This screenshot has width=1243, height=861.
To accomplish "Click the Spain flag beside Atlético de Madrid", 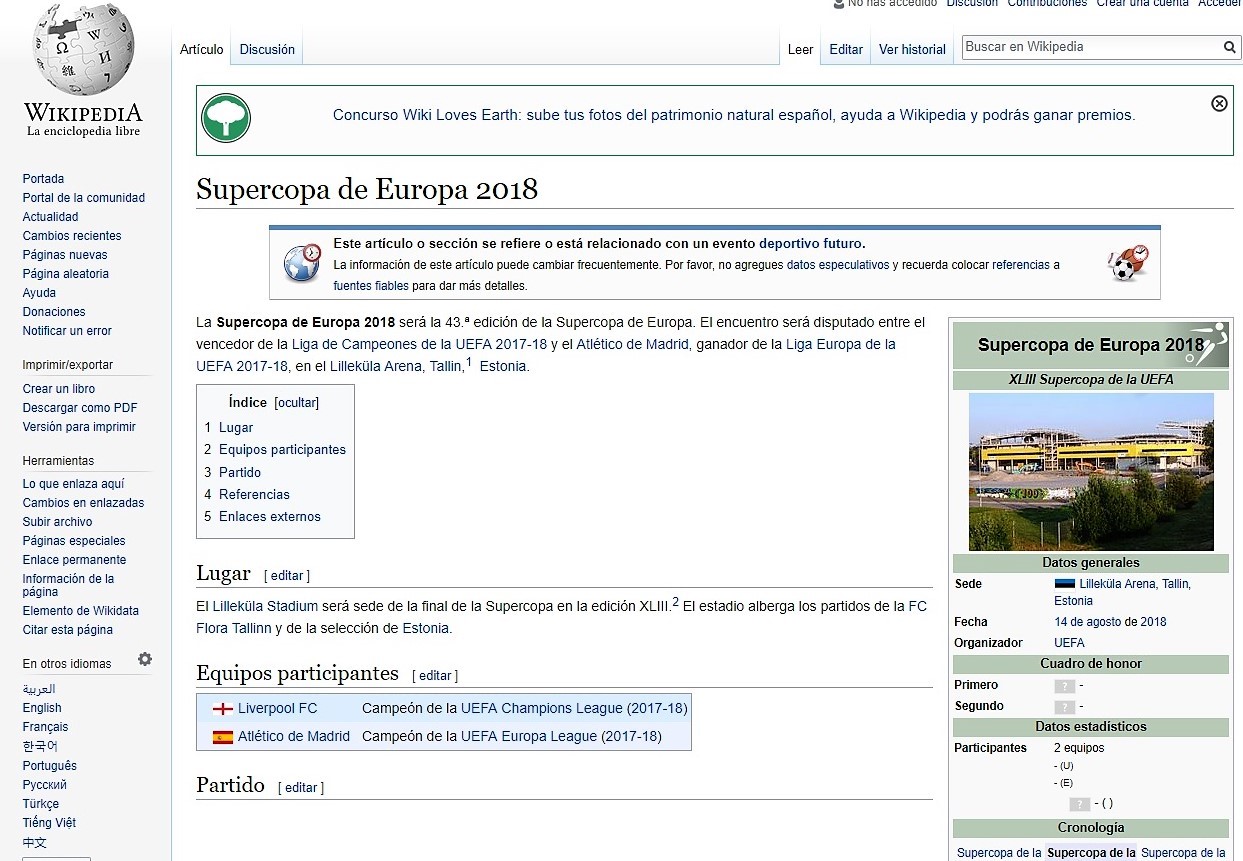I will coord(223,737).
